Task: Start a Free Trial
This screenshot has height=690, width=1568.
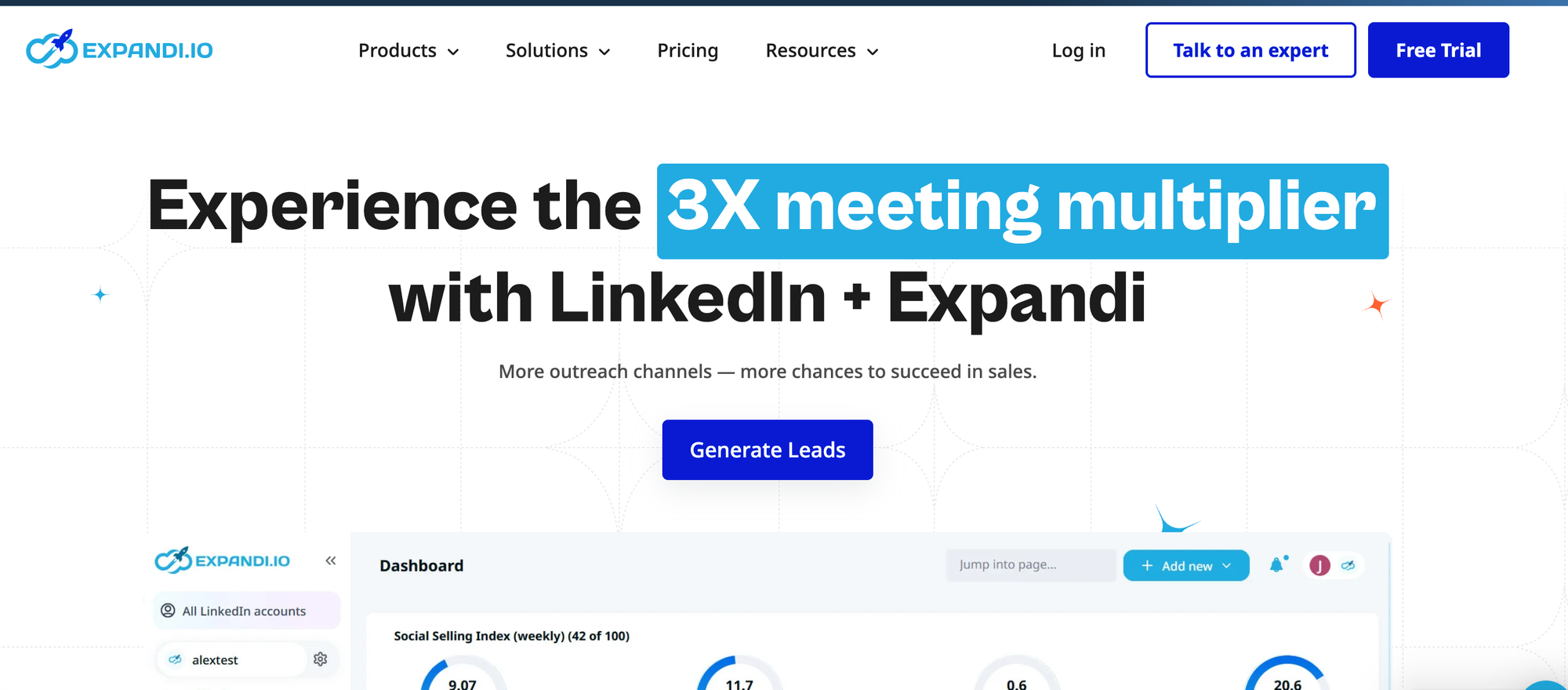Action: point(1438,50)
